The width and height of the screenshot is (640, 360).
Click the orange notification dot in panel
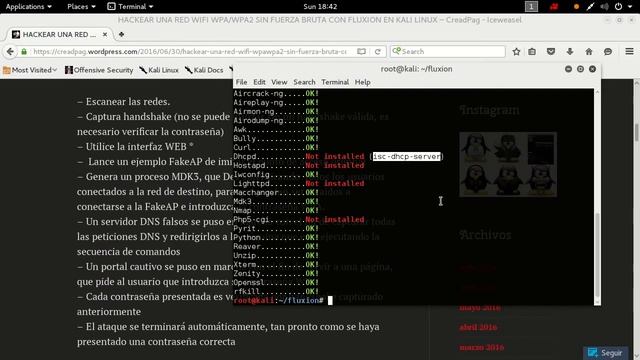point(576,7)
